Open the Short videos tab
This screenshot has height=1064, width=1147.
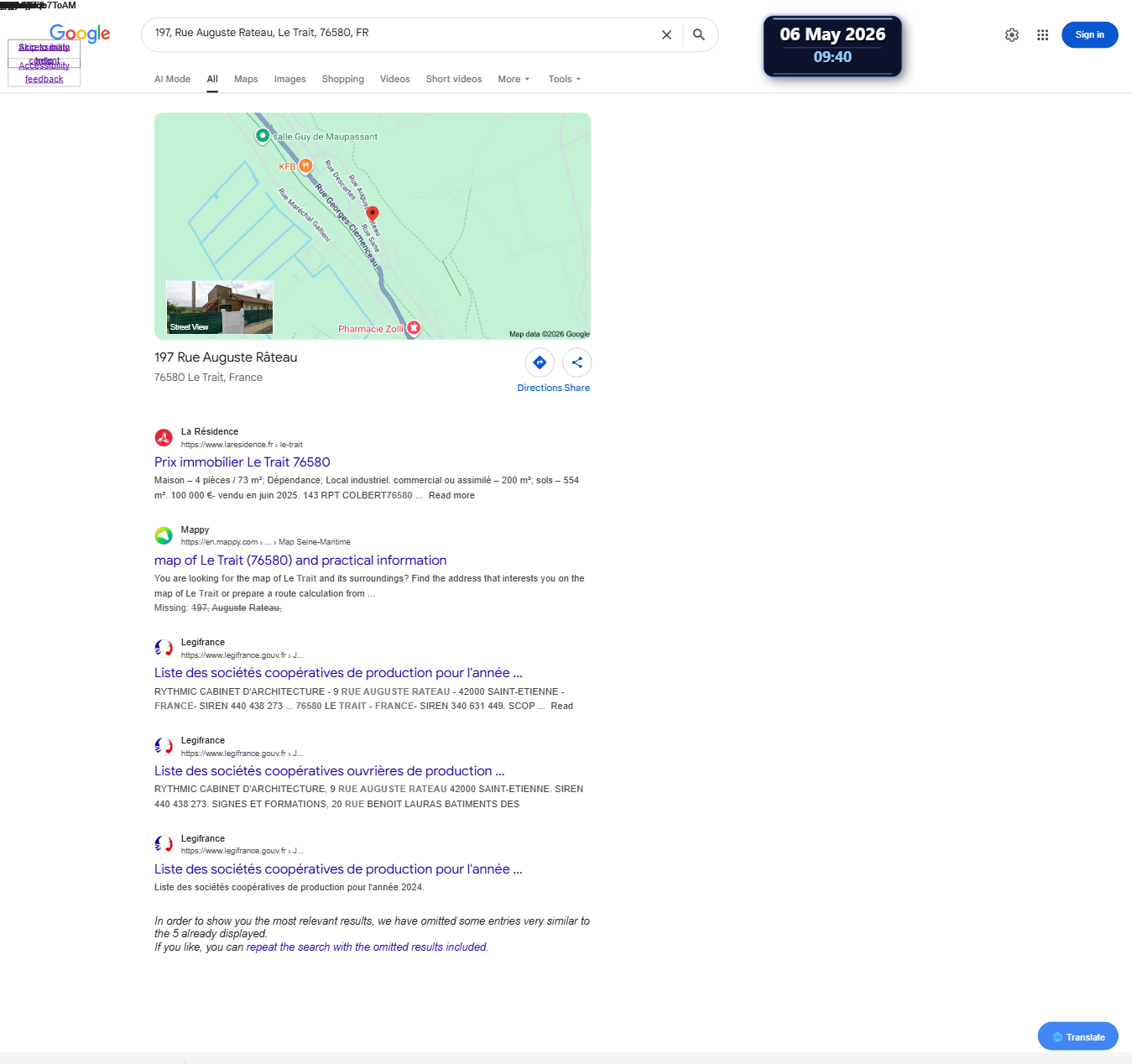click(x=454, y=79)
